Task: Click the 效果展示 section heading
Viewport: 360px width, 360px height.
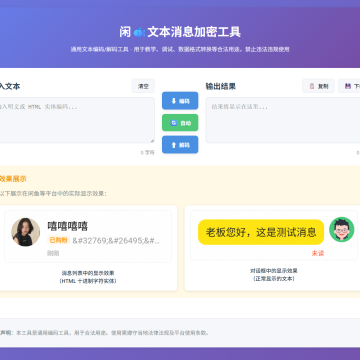Action: (13, 179)
